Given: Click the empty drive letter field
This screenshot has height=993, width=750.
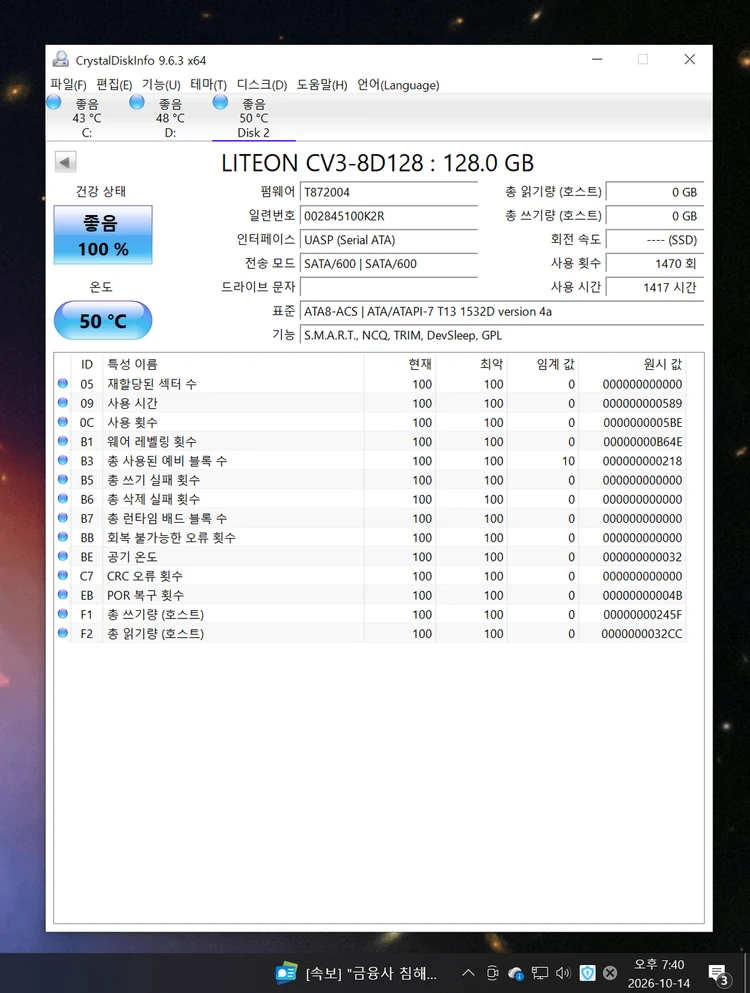Looking at the screenshot, I should 388,288.
